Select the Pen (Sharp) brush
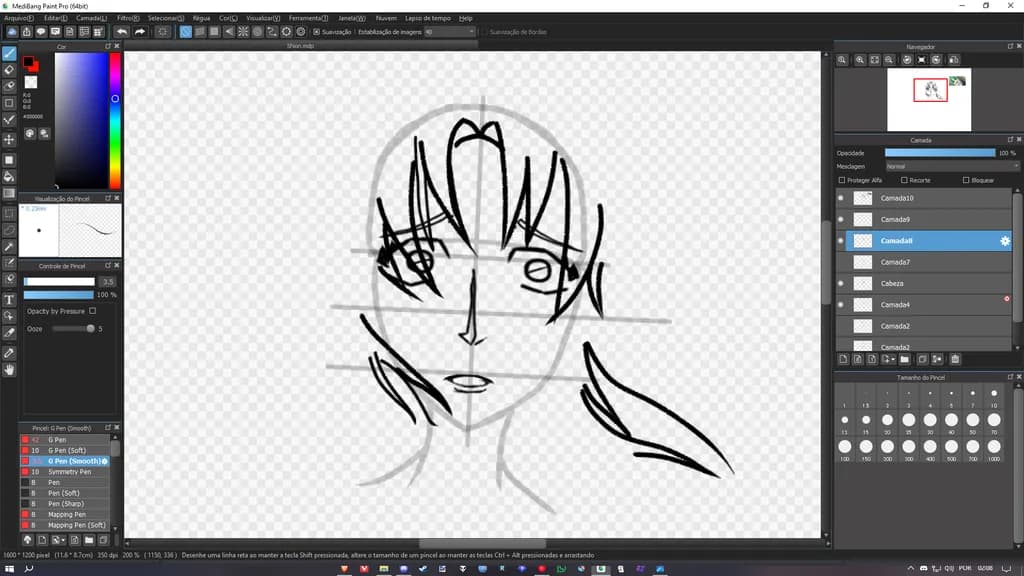Viewport: 1024px width, 576px height. tap(65, 504)
